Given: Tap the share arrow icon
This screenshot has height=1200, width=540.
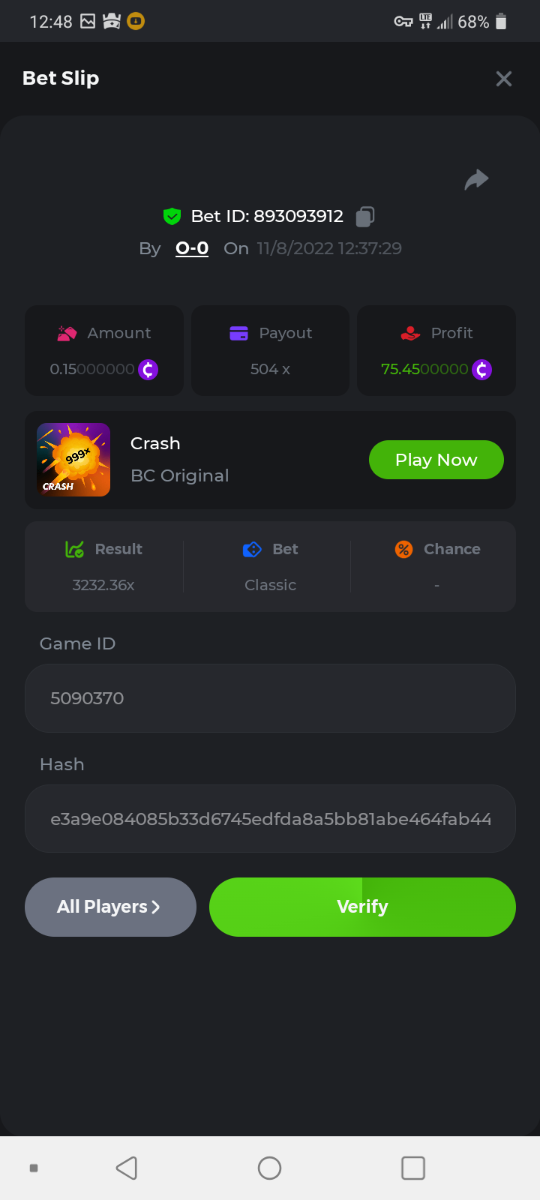Looking at the screenshot, I should click(476, 180).
